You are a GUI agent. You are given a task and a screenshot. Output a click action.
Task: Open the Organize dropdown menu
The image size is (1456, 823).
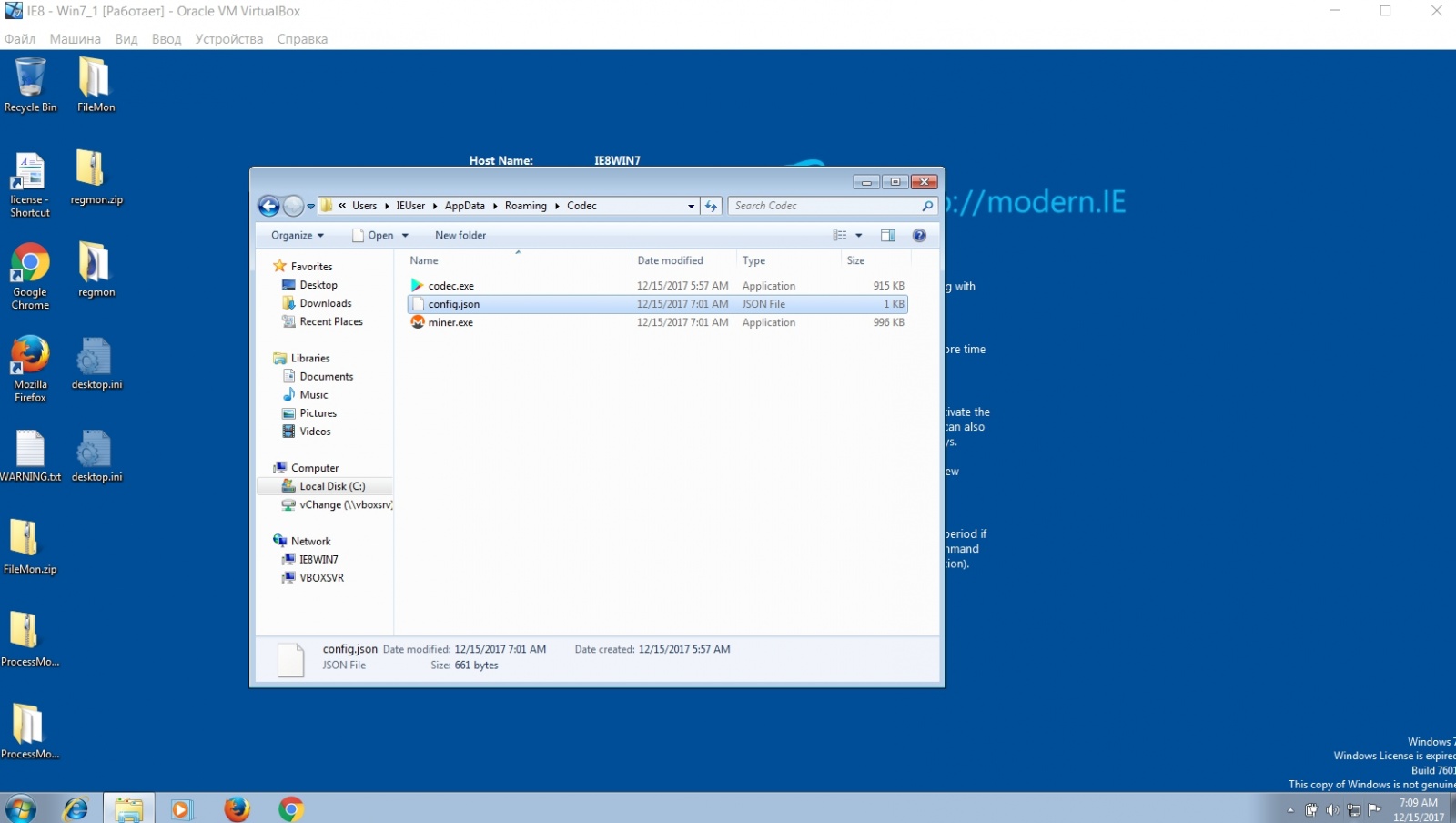tap(298, 235)
